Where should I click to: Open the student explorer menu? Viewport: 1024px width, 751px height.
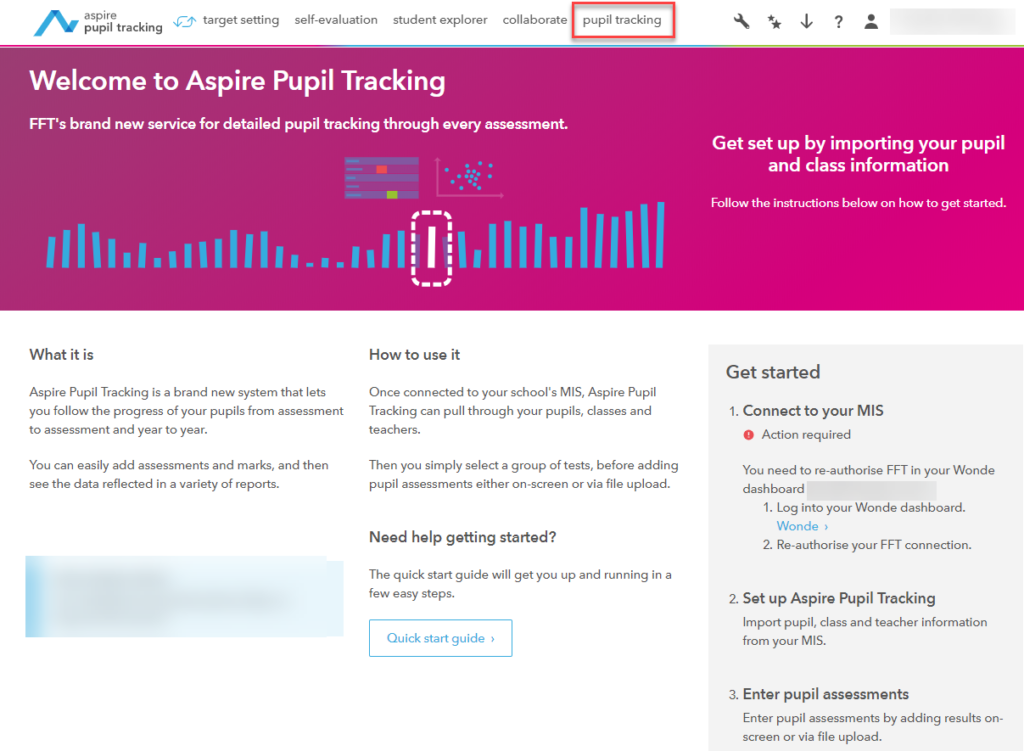coord(440,20)
